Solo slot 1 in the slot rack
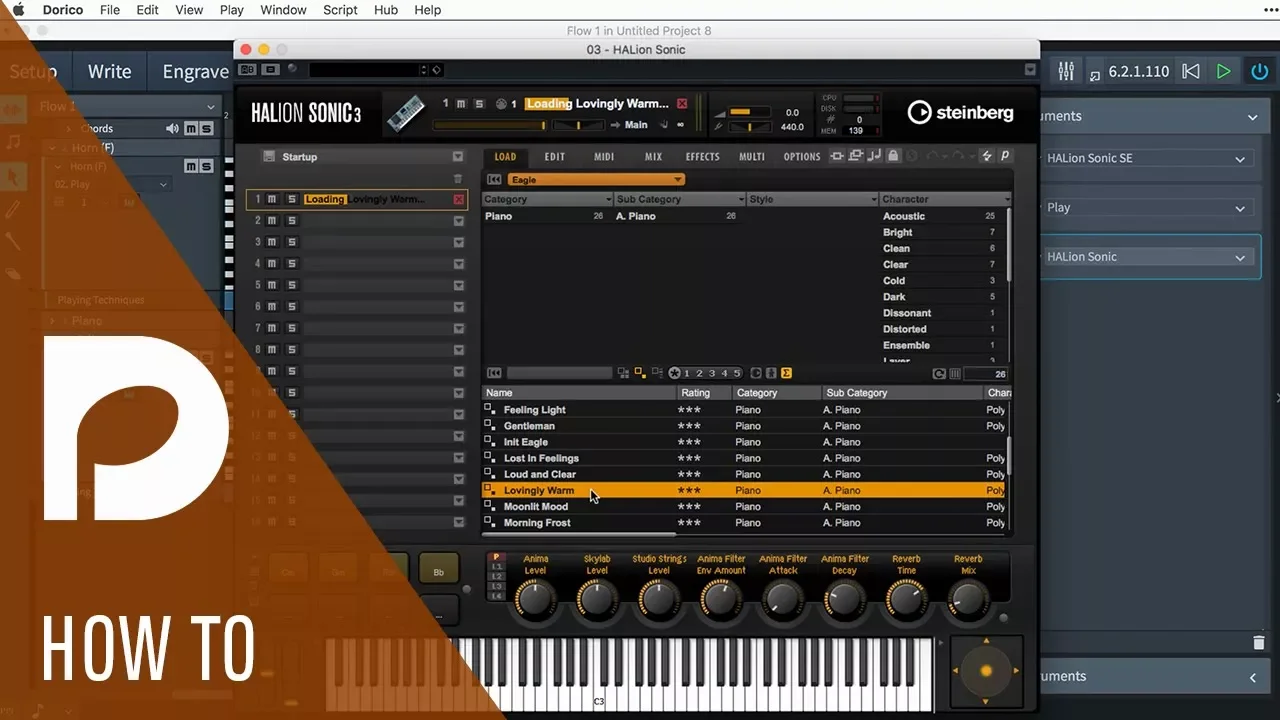This screenshot has width=1280, height=720. [x=291, y=200]
